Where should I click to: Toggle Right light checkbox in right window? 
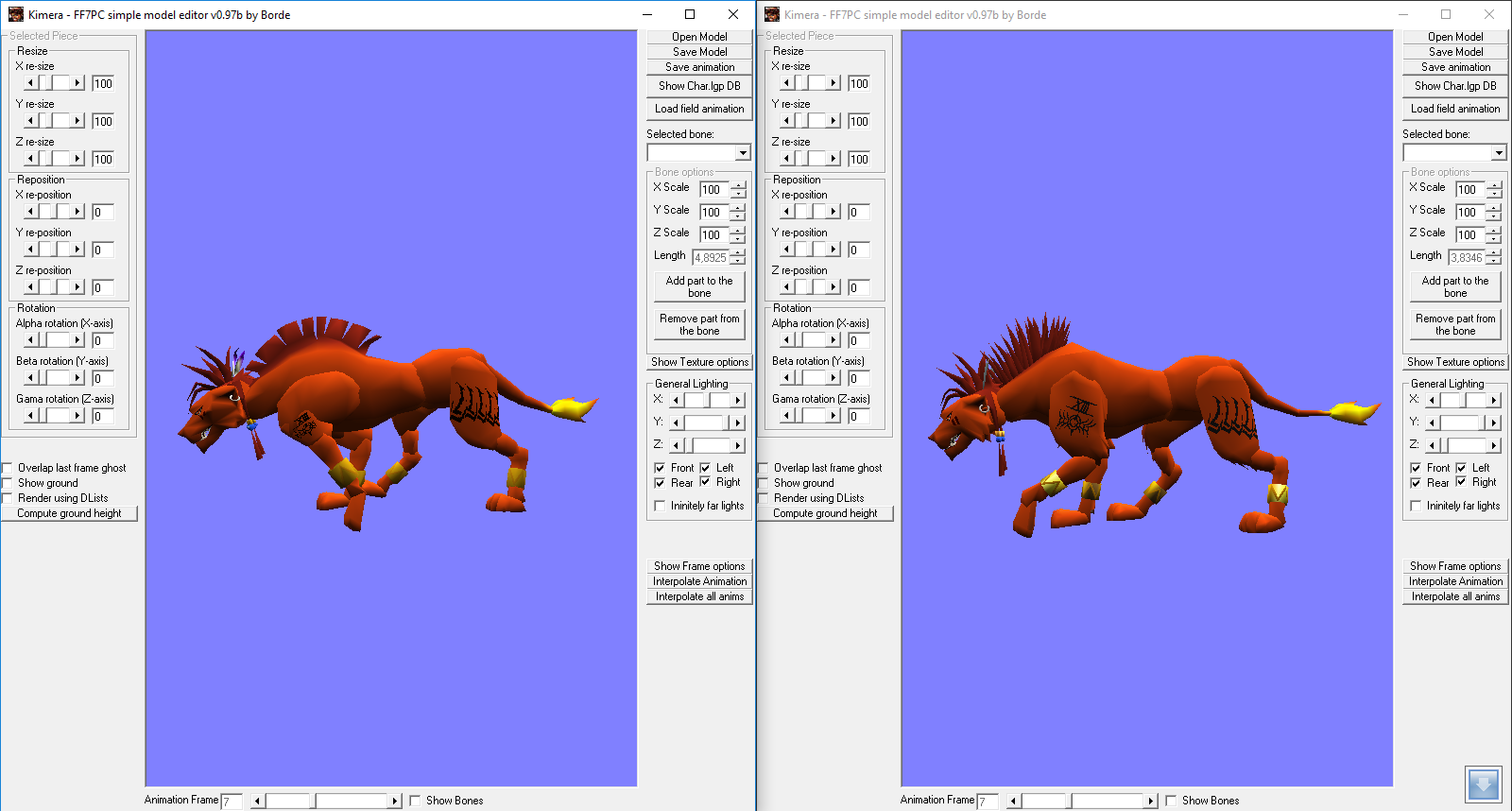pyautogui.click(x=1461, y=482)
